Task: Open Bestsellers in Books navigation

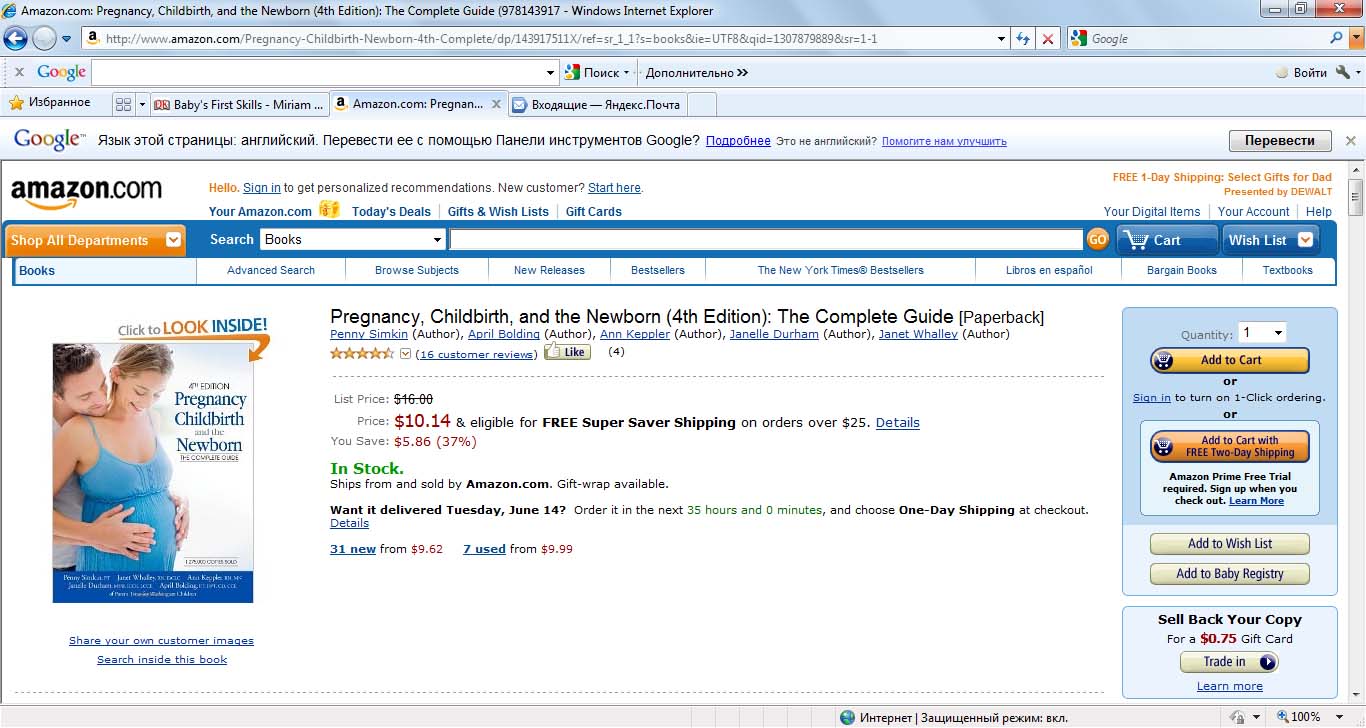Action: 658,270
